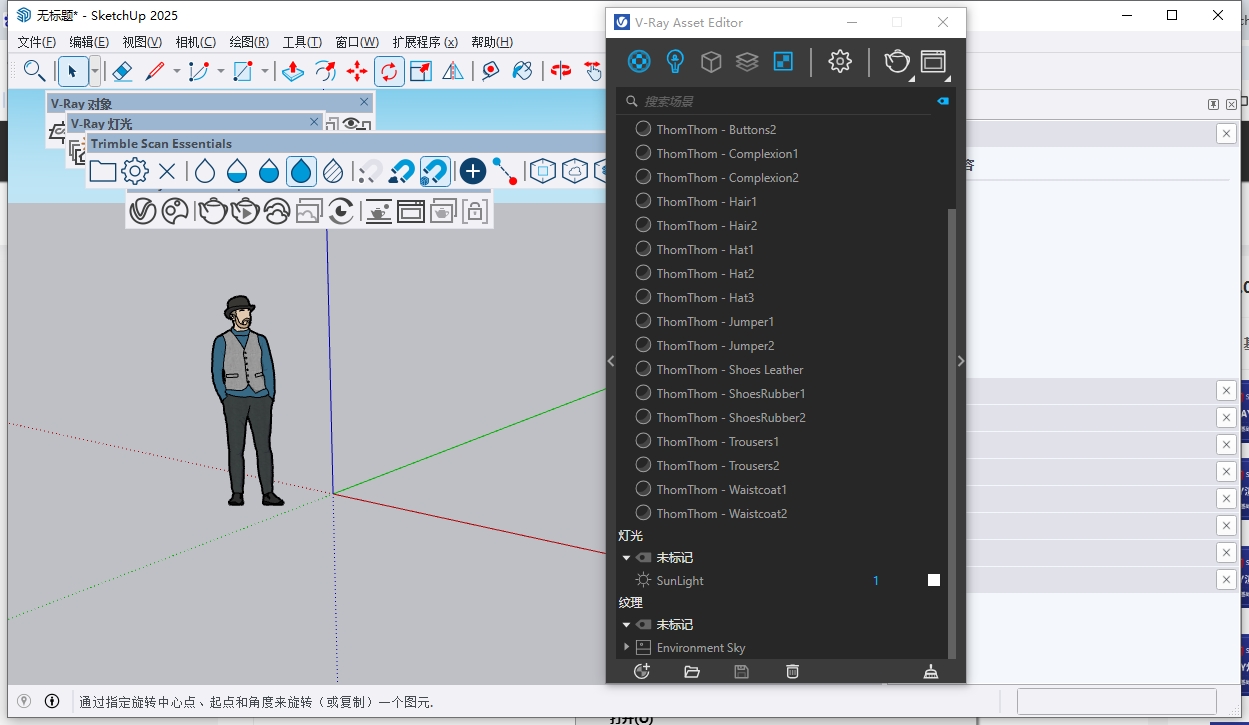Image resolution: width=1249 pixels, height=725 pixels.
Task: Activate the Orbit camera tool
Action: (x=561, y=71)
